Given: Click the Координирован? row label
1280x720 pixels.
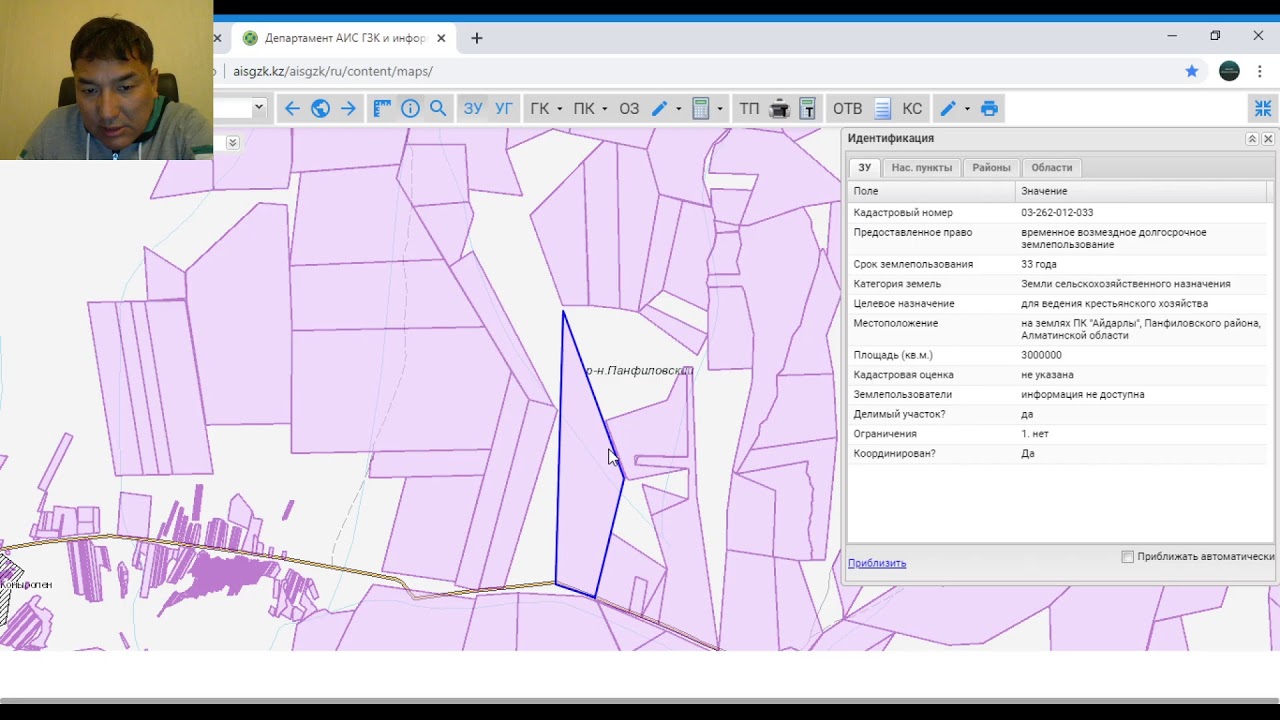Looking at the screenshot, I should (x=894, y=454).
